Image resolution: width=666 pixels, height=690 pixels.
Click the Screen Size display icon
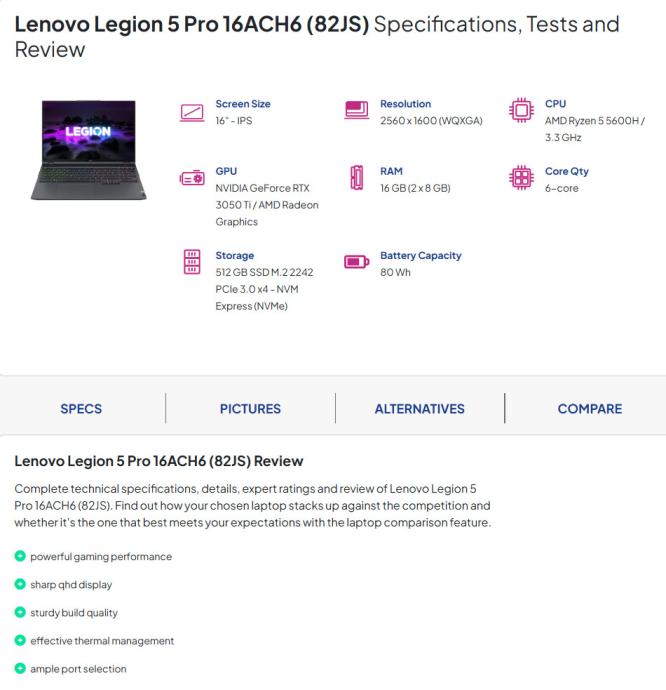point(189,111)
